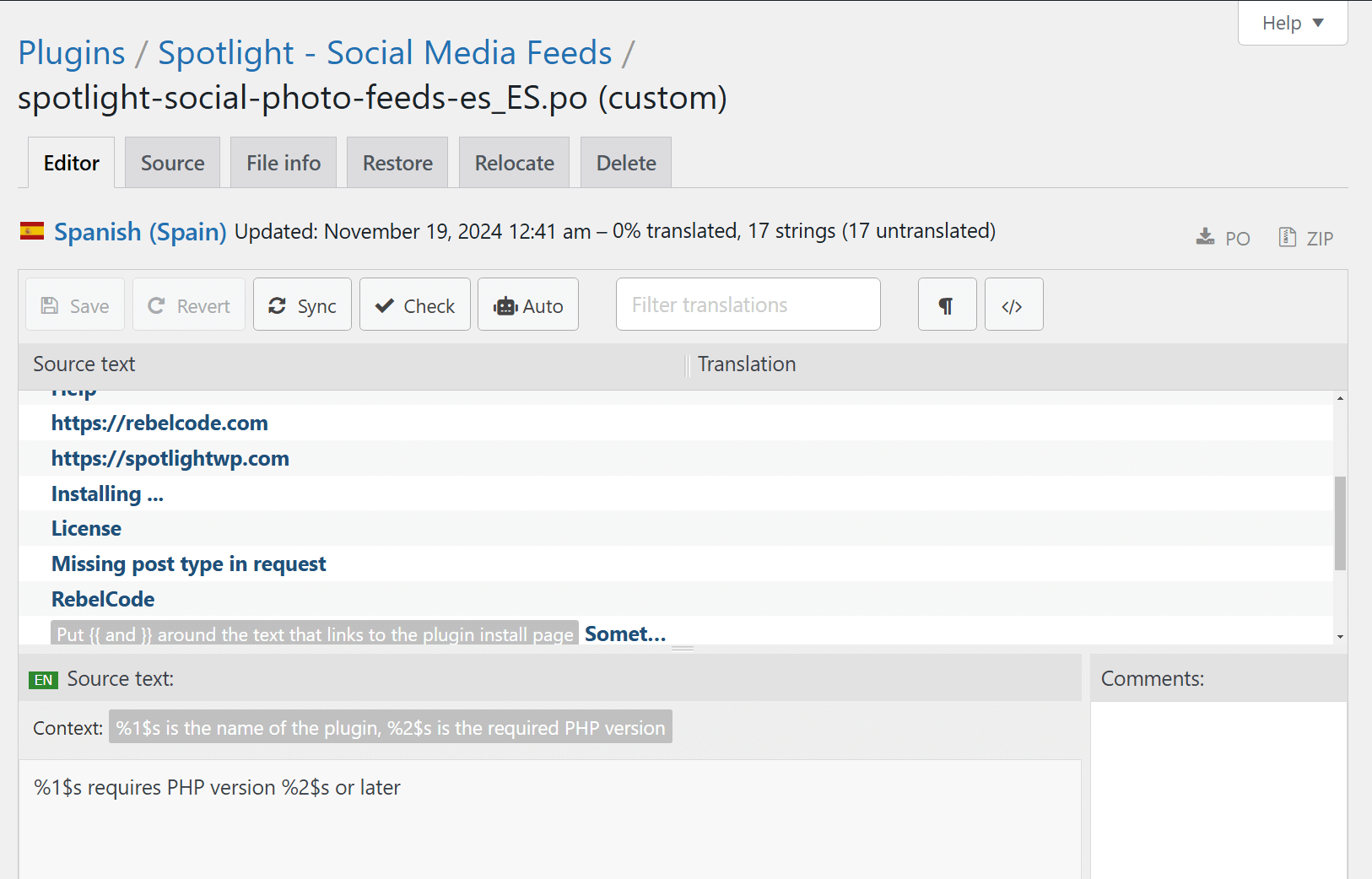Select the https://spotlightwp.com string row
Screen dimensions: 1372x879
(676, 458)
